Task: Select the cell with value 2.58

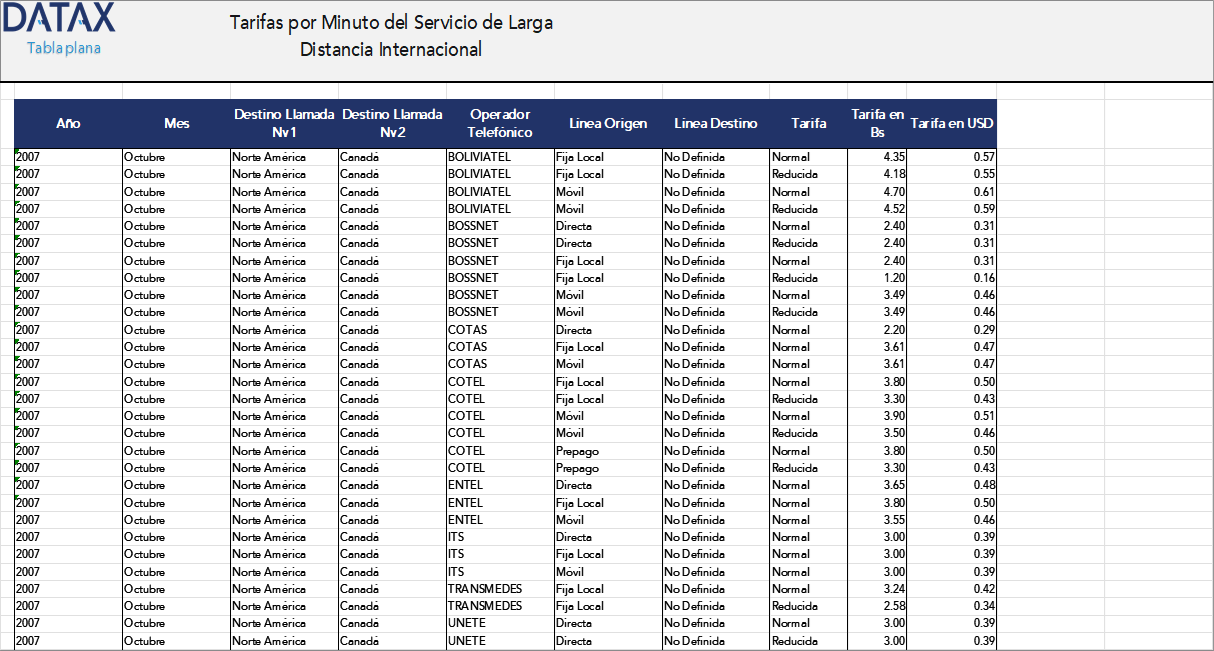Action: (877, 606)
